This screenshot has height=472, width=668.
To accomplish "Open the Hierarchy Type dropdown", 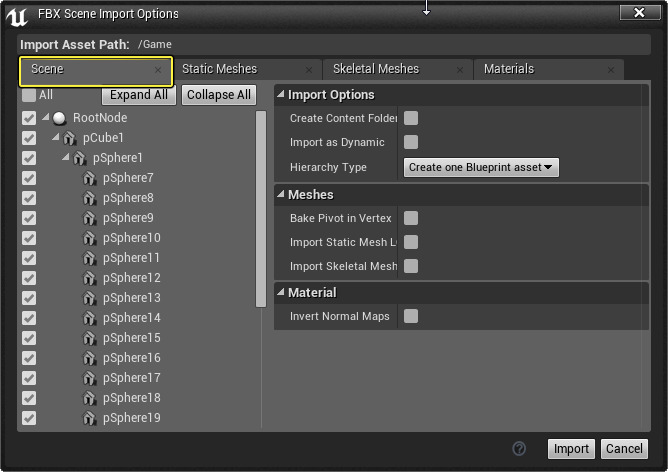I will click(481, 167).
